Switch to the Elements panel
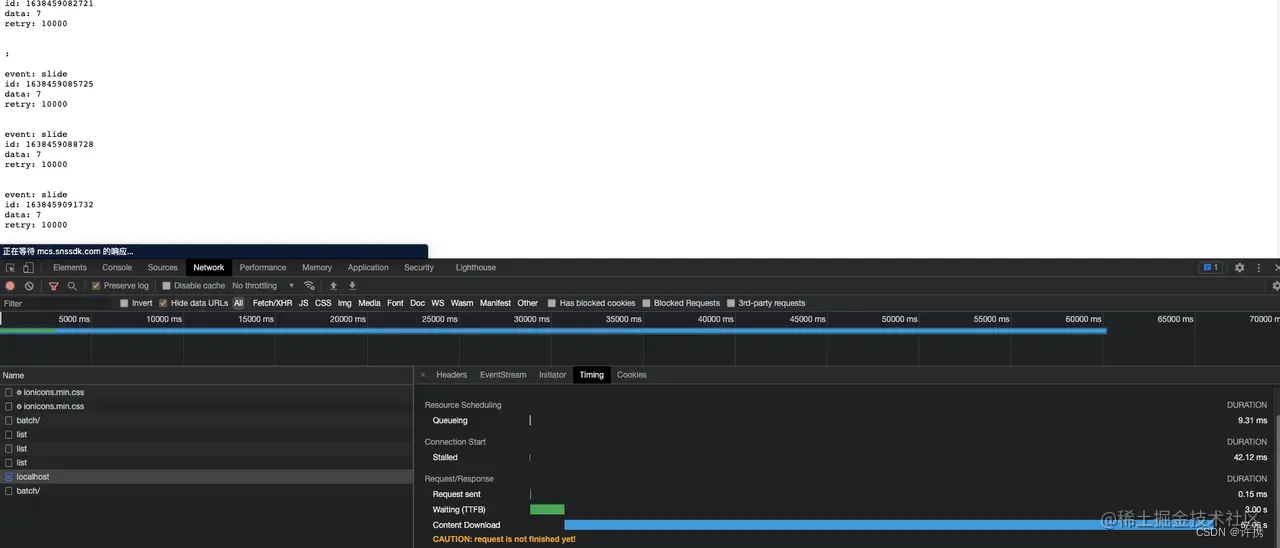 click(x=70, y=268)
